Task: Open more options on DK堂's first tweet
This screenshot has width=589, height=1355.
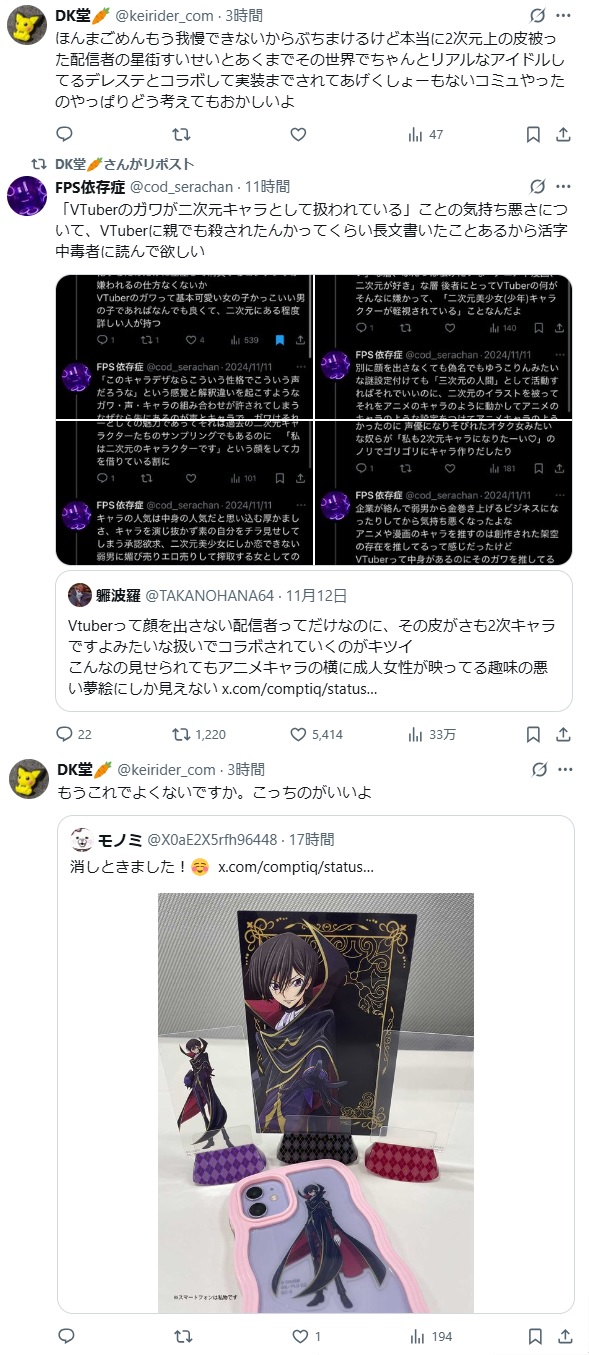Action: 566,16
